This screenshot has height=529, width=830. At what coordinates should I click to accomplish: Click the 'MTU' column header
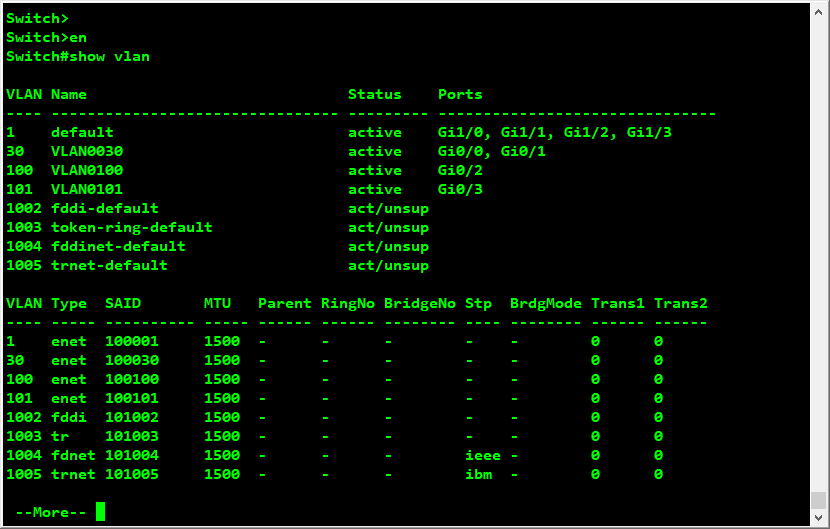tap(218, 303)
